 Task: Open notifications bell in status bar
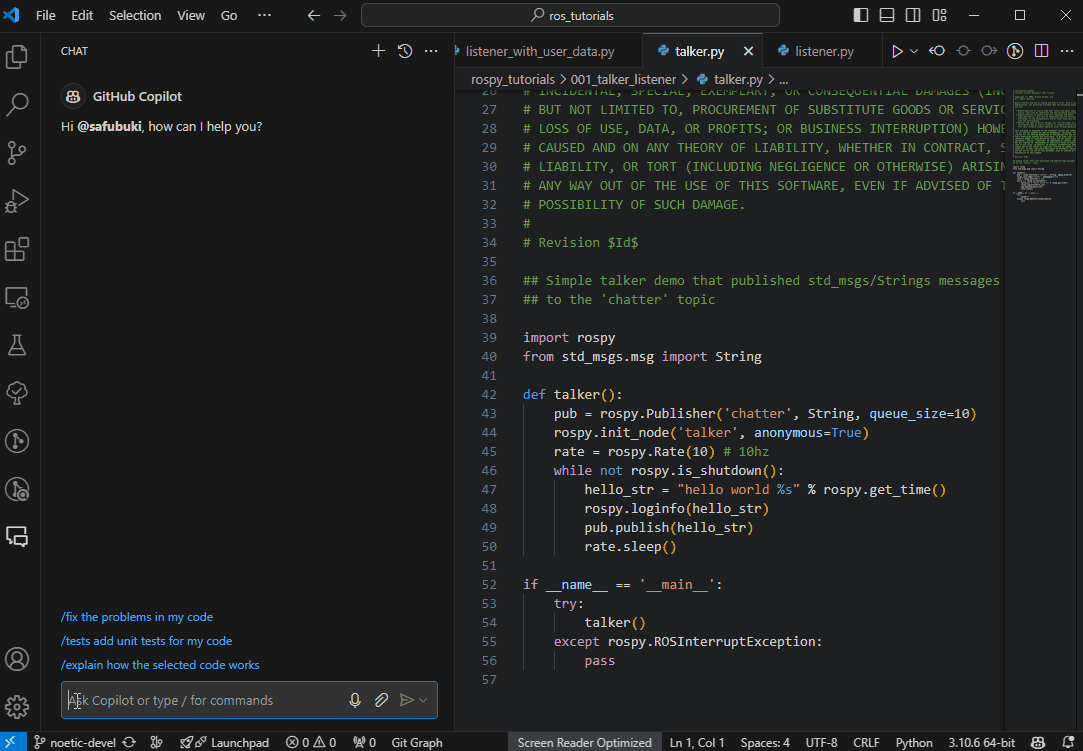[x=1068, y=742]
